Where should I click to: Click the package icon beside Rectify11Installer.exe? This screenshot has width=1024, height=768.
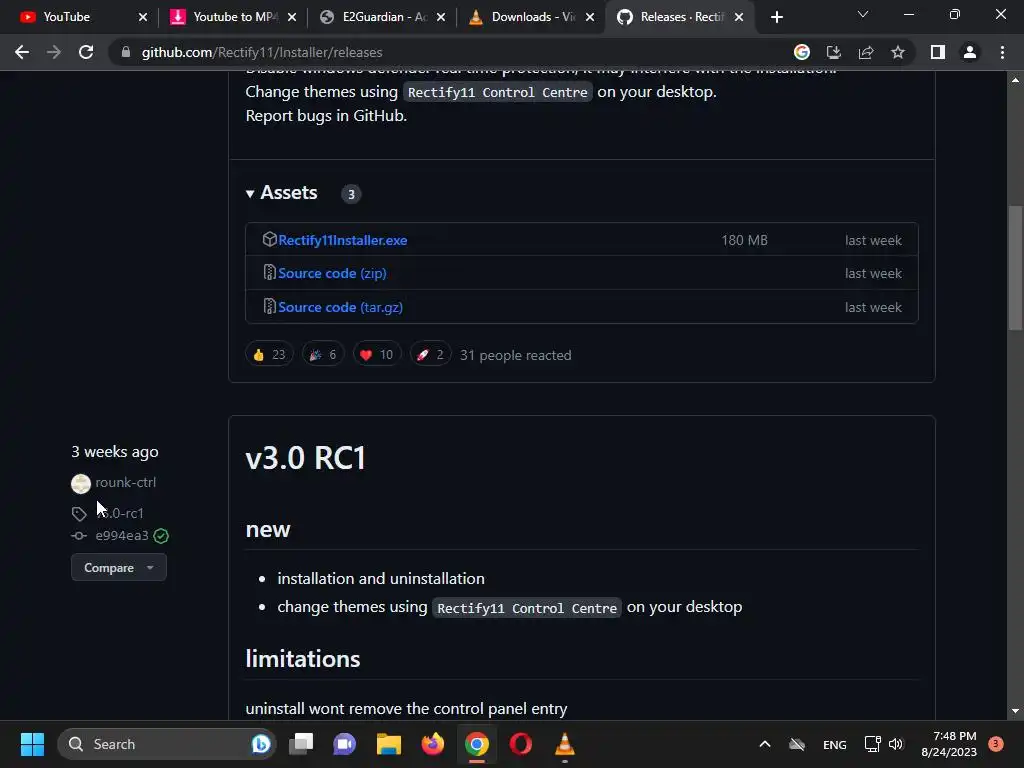point(269,239)
